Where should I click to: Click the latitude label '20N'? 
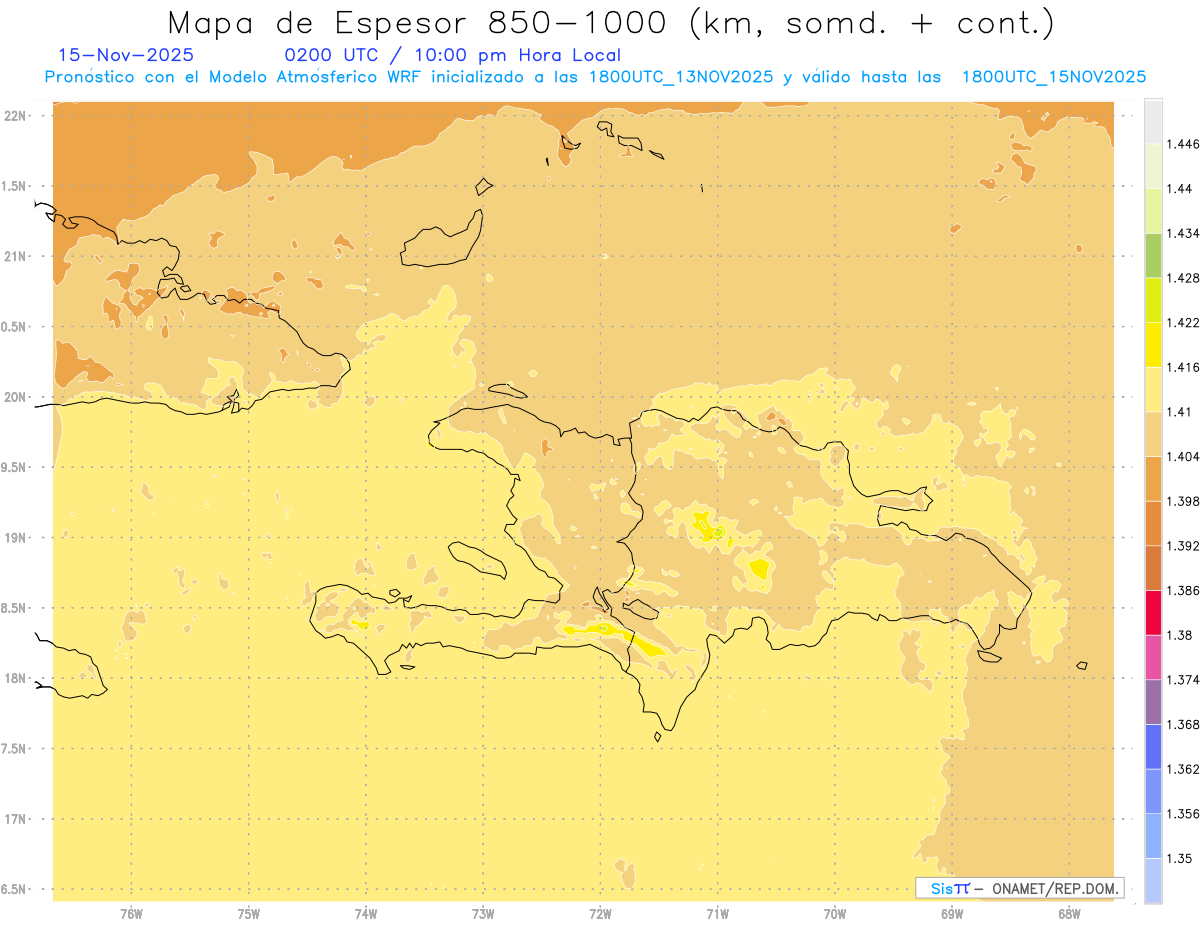pos(15,397)
